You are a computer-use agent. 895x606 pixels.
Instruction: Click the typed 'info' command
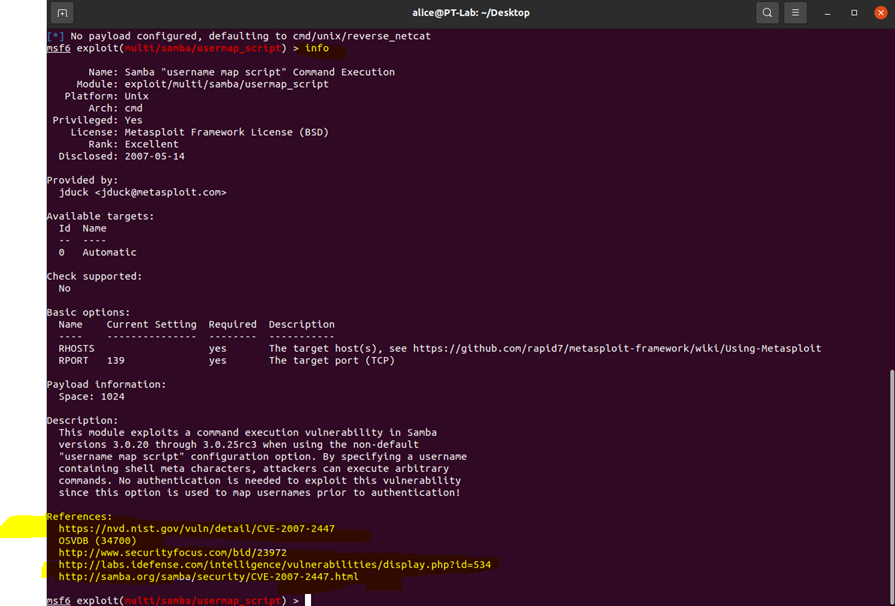point(317,48)
